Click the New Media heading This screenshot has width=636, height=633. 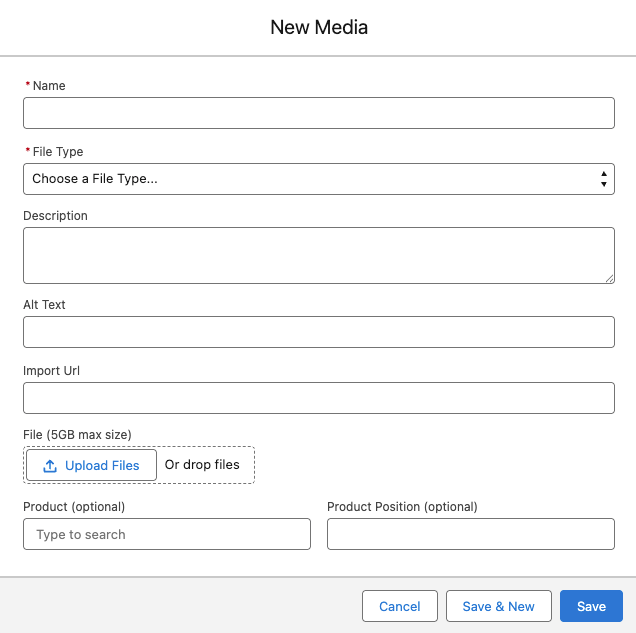point(319,27)
